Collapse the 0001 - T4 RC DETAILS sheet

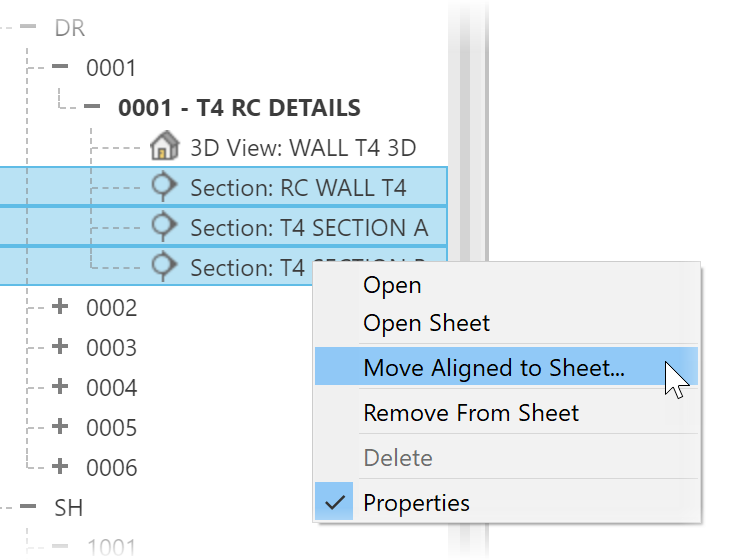pyautogui.click(x=92, y=106)
